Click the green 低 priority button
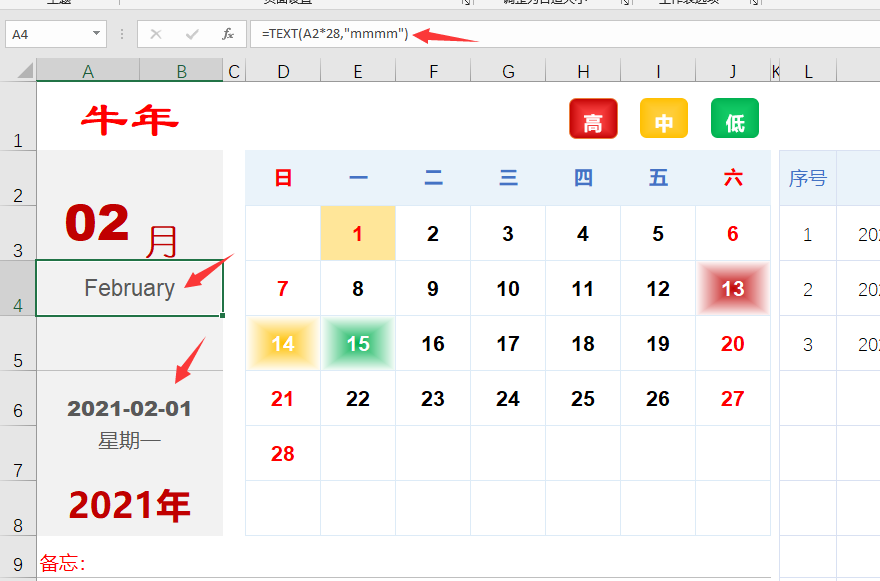This screenshot has width=880, height=581. (735, 118)
